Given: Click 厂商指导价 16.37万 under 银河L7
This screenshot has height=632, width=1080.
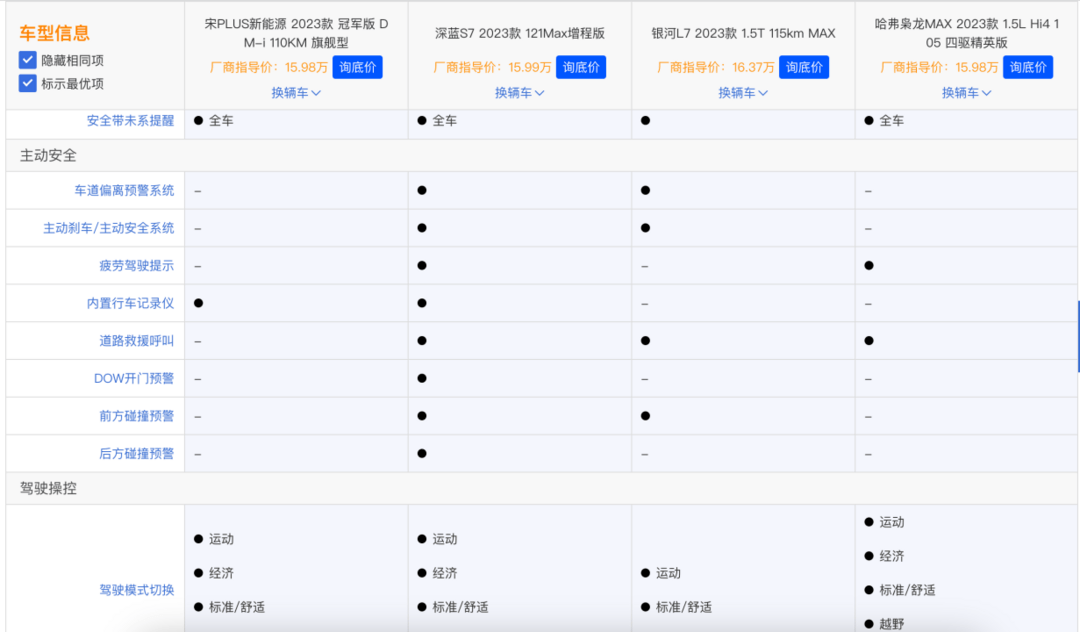Looking at the screenshot, I should coord(716,67).
